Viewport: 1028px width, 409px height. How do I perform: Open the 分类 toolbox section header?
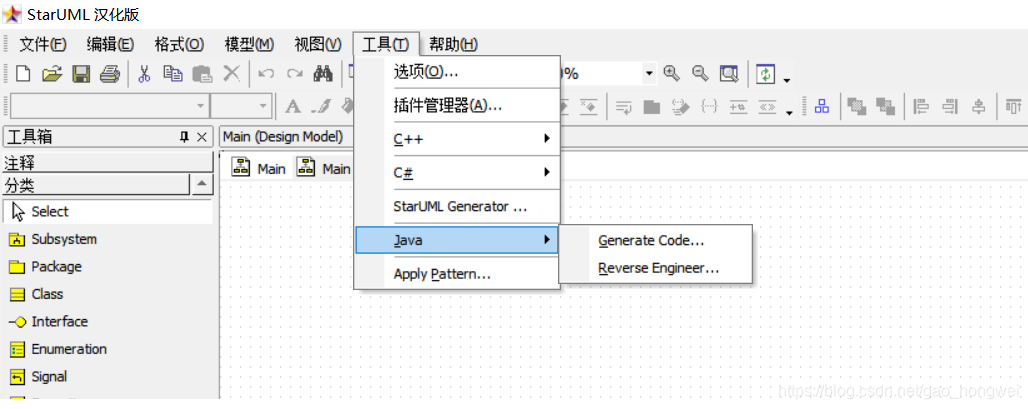pyautogui.click(x=96, y=185)
